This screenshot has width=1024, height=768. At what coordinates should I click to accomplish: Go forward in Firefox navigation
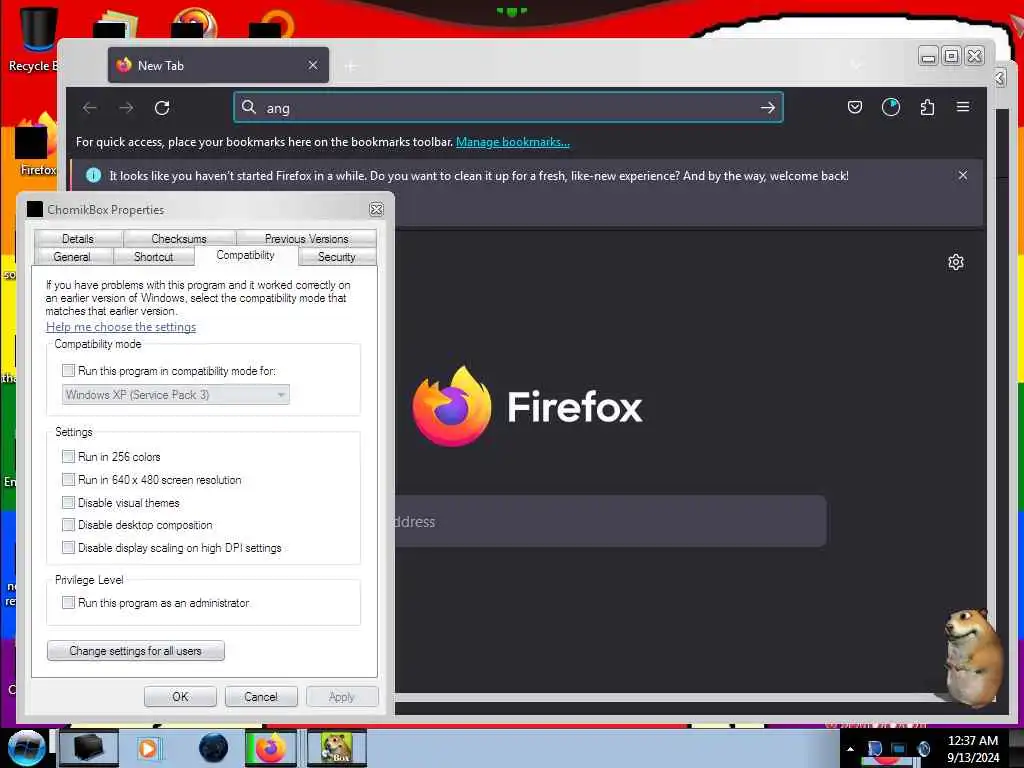tap(126, 108)
